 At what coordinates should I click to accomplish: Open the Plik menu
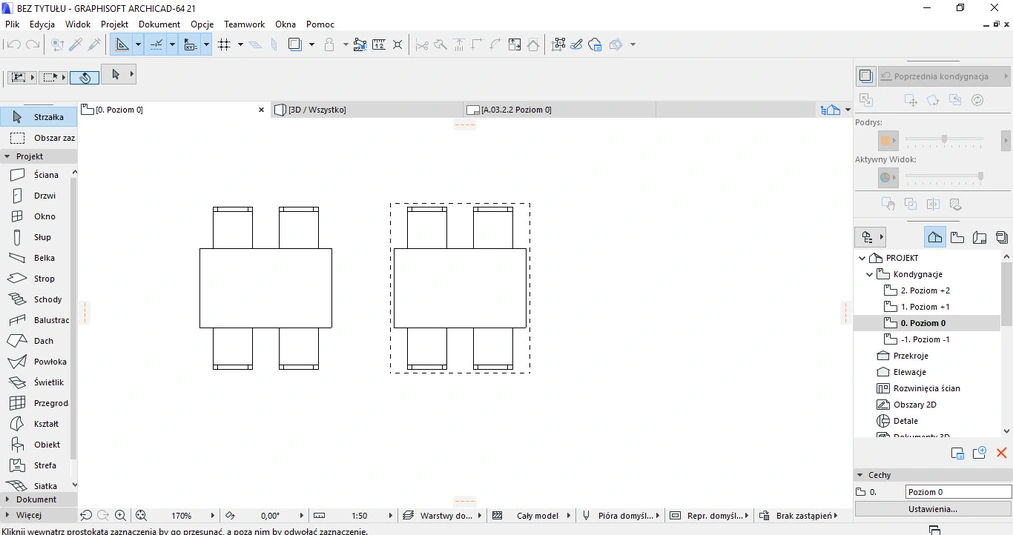(12, 24)
